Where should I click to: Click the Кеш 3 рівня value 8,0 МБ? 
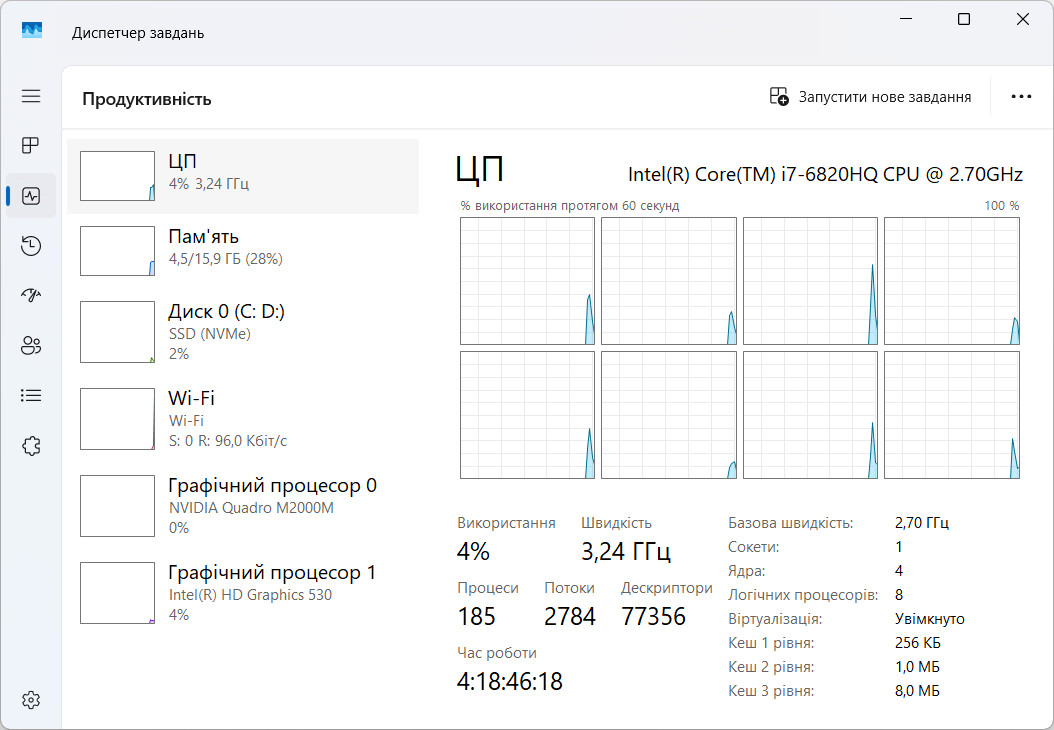click(x=918, y=691)
